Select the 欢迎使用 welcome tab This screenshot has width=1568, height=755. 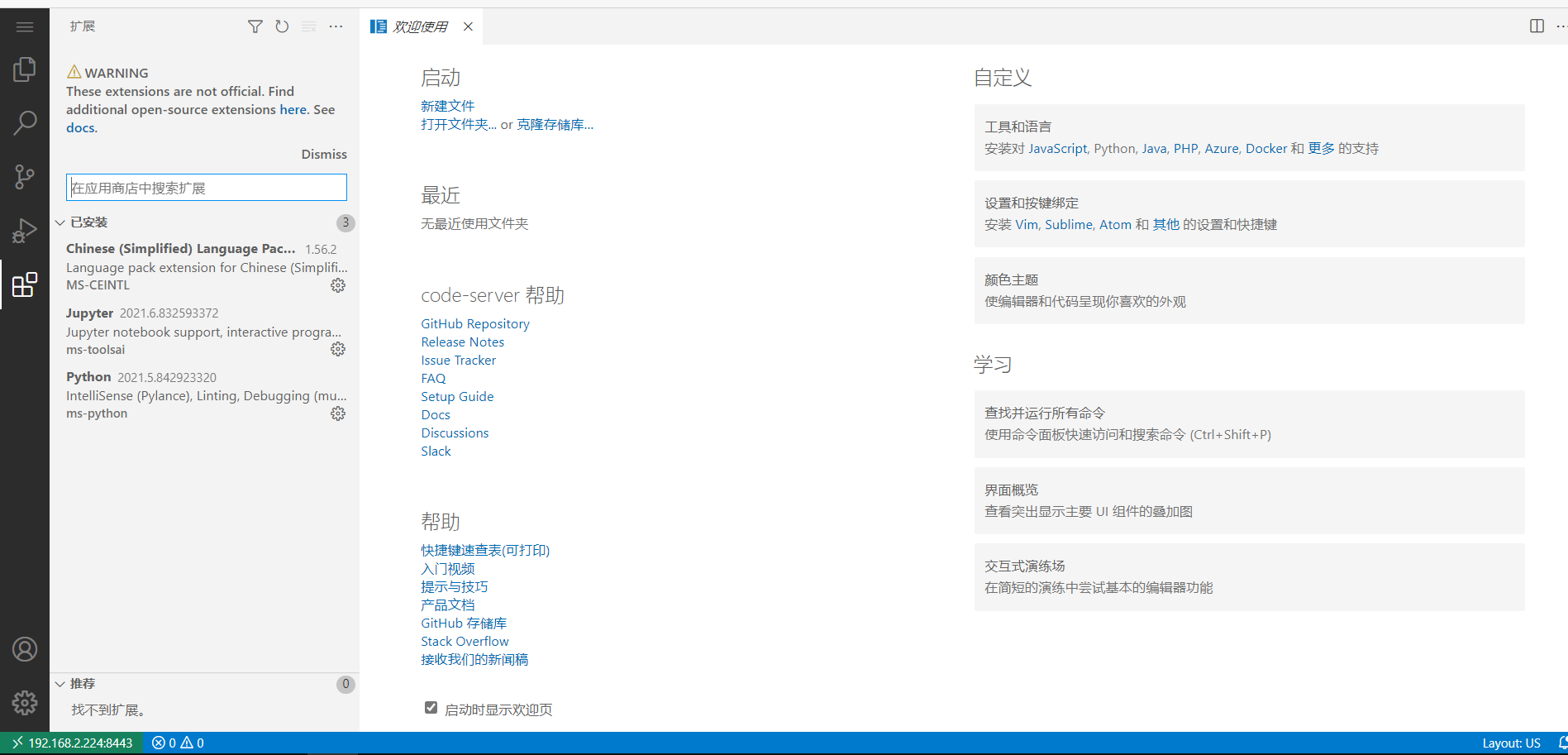pos(420,26)
